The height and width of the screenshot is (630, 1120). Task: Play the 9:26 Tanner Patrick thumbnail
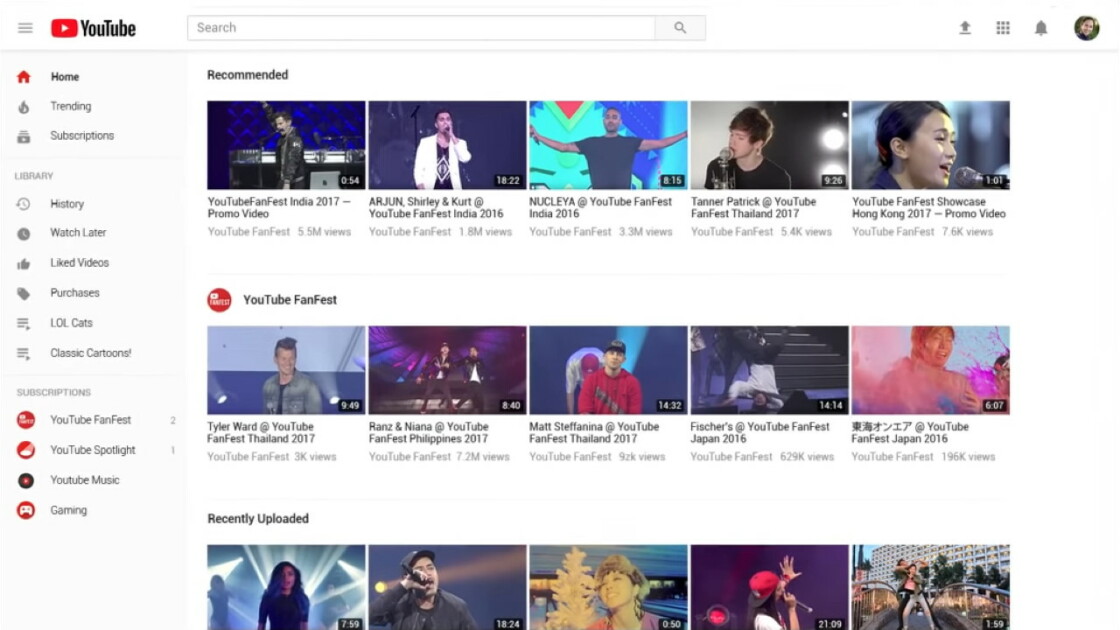click(x=770, y=145)
